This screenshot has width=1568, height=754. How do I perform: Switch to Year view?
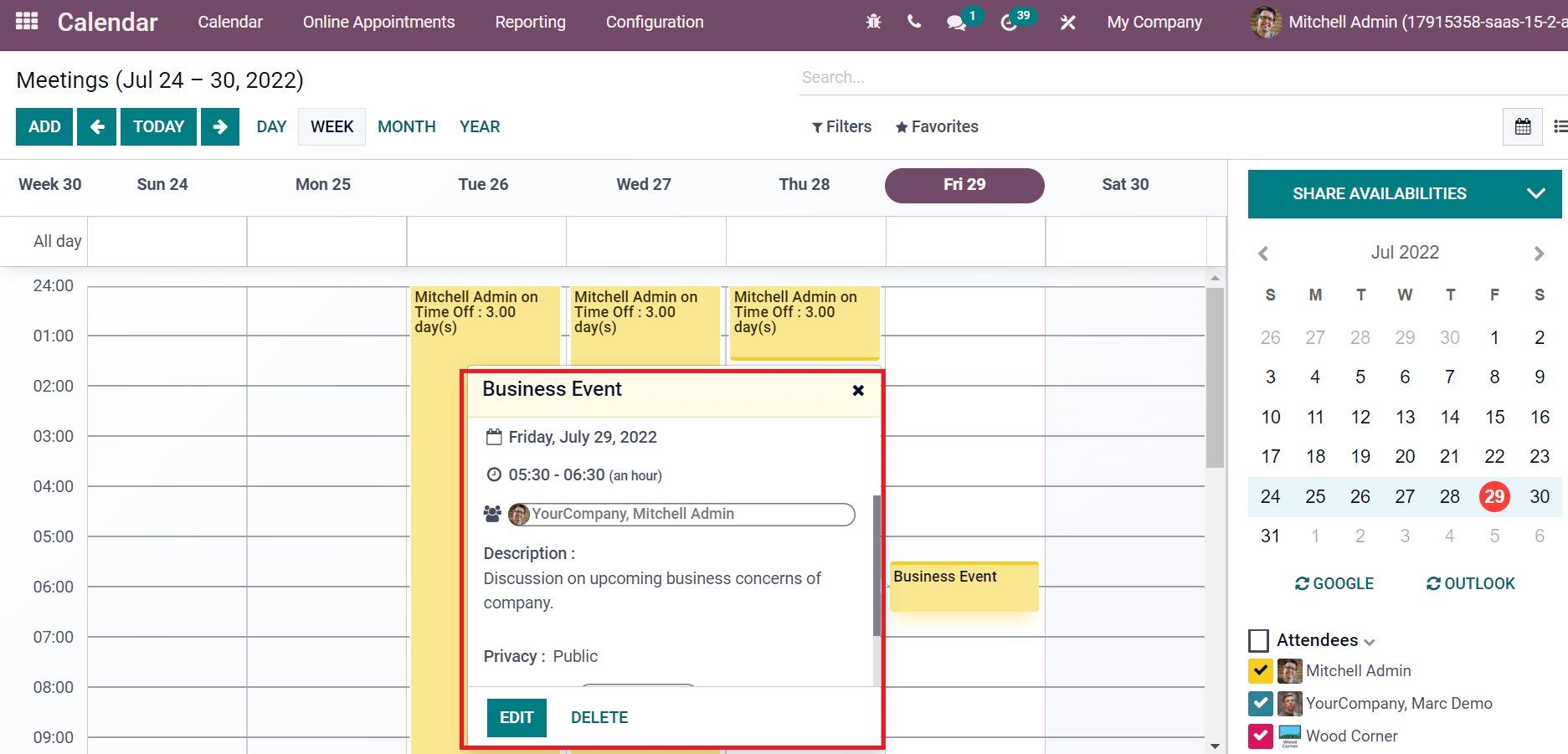(x=480, y=126)
